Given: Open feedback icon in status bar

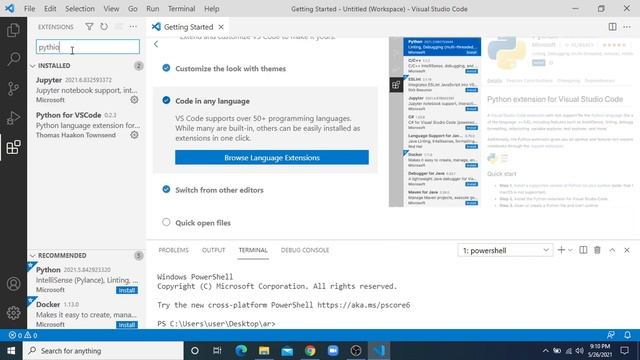Looking at the screenshot, I should [611, 335].
